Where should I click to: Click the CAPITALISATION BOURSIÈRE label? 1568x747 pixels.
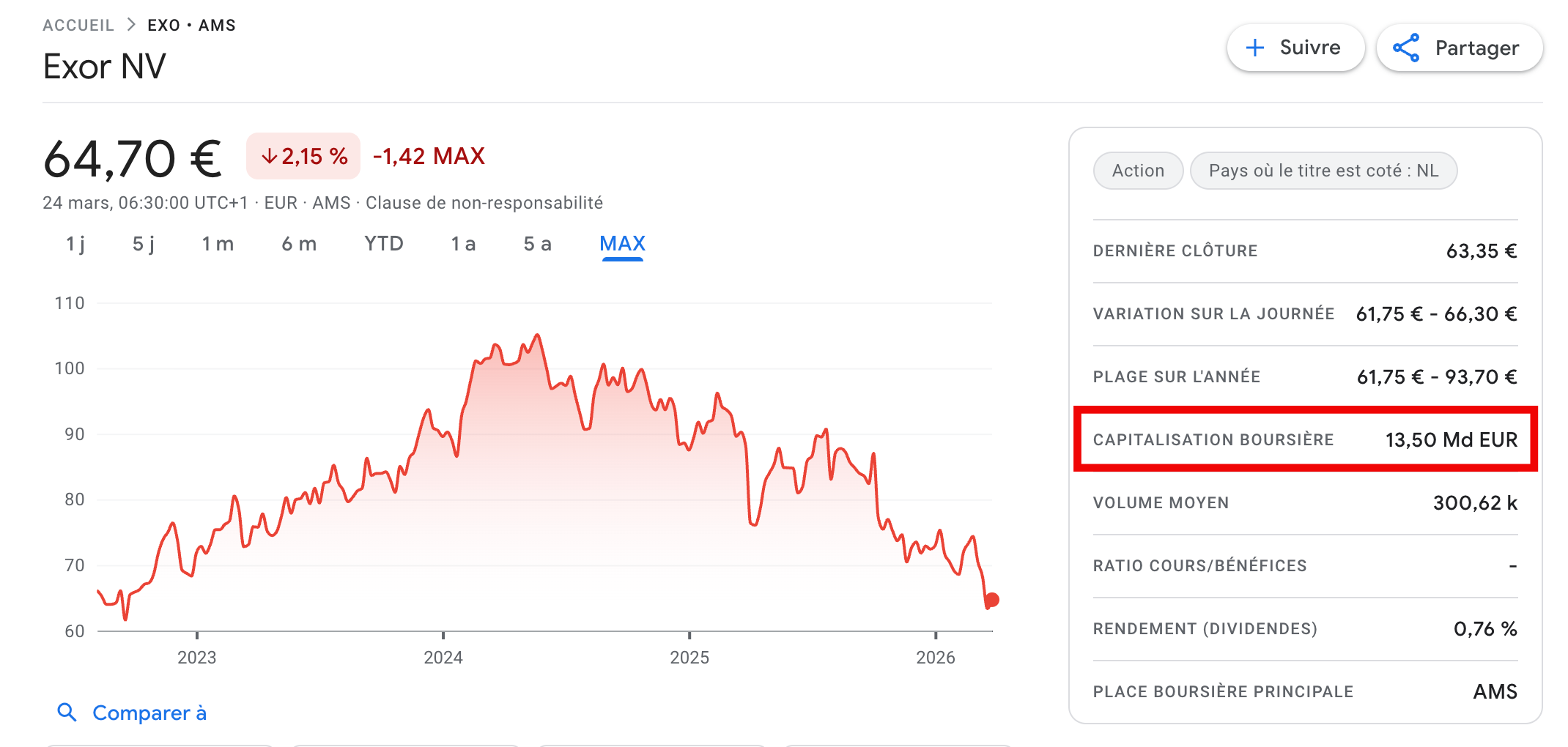click(x=1213, y=439)
